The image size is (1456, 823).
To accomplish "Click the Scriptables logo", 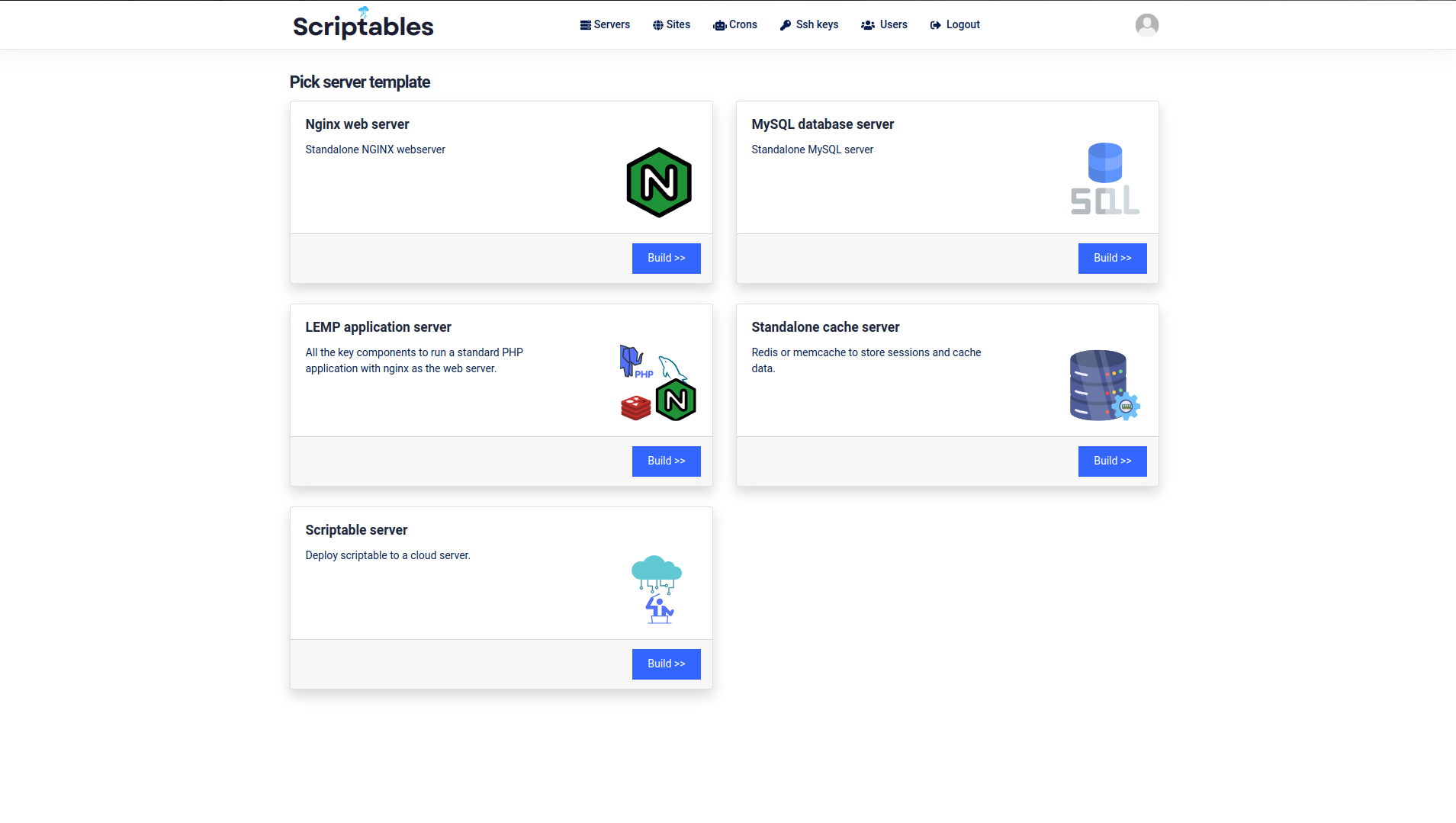I will pos(362,24).
